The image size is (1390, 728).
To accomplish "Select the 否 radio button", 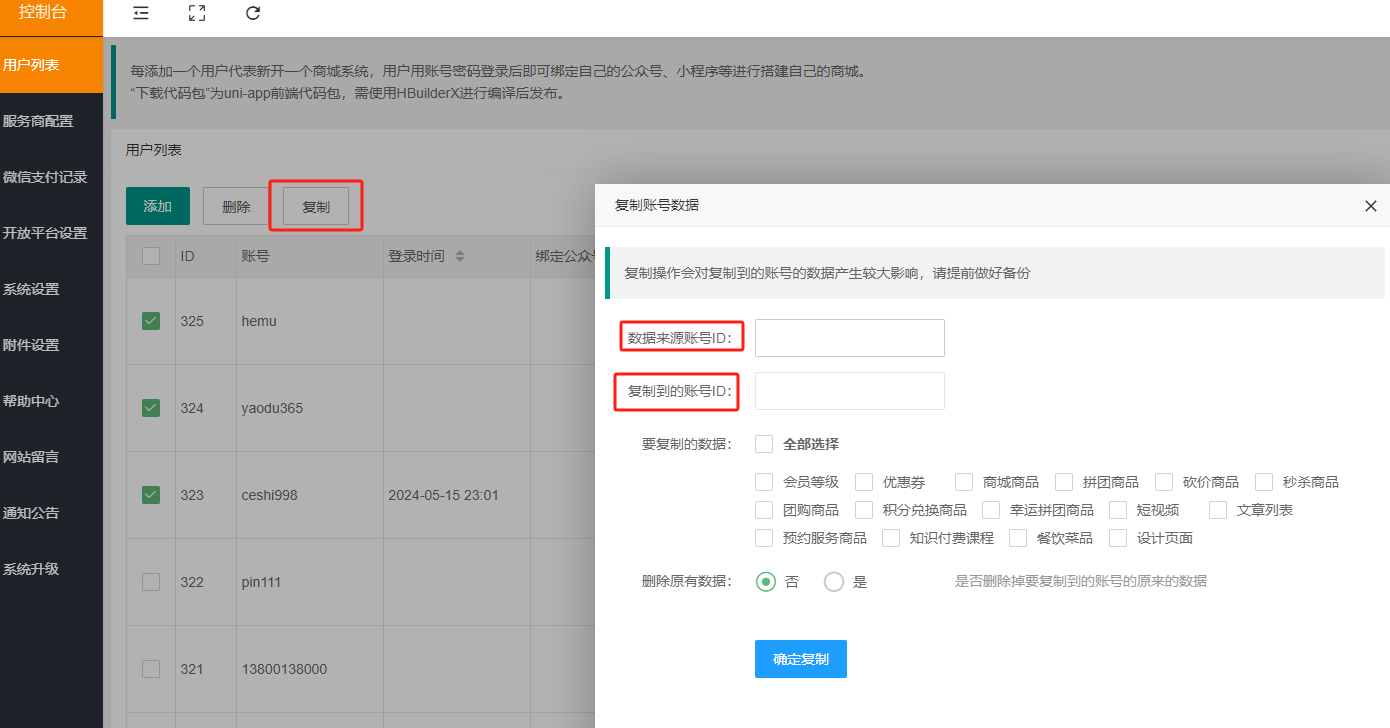I will point(766,582).
